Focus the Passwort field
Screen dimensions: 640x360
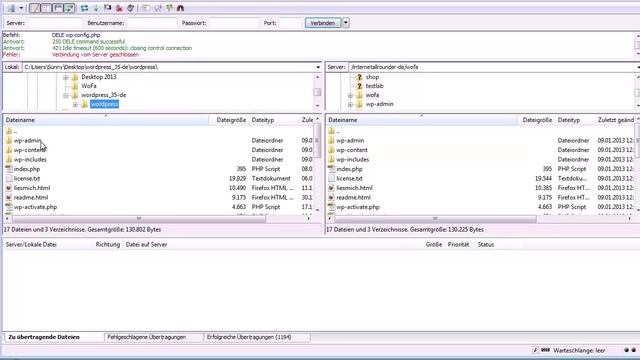tap(234, 23)
